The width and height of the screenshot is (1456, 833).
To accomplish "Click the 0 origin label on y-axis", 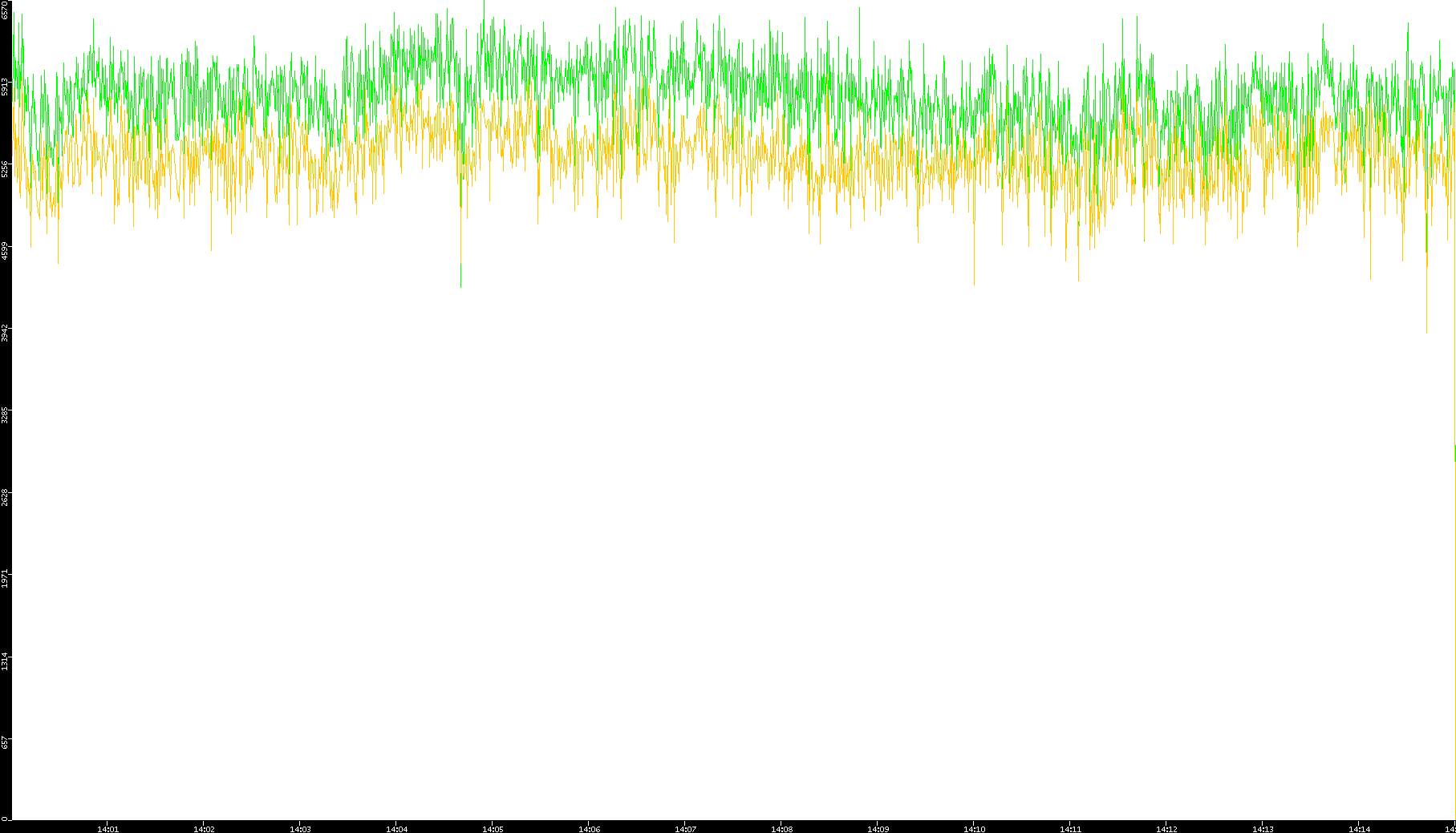I will [5, 819].
